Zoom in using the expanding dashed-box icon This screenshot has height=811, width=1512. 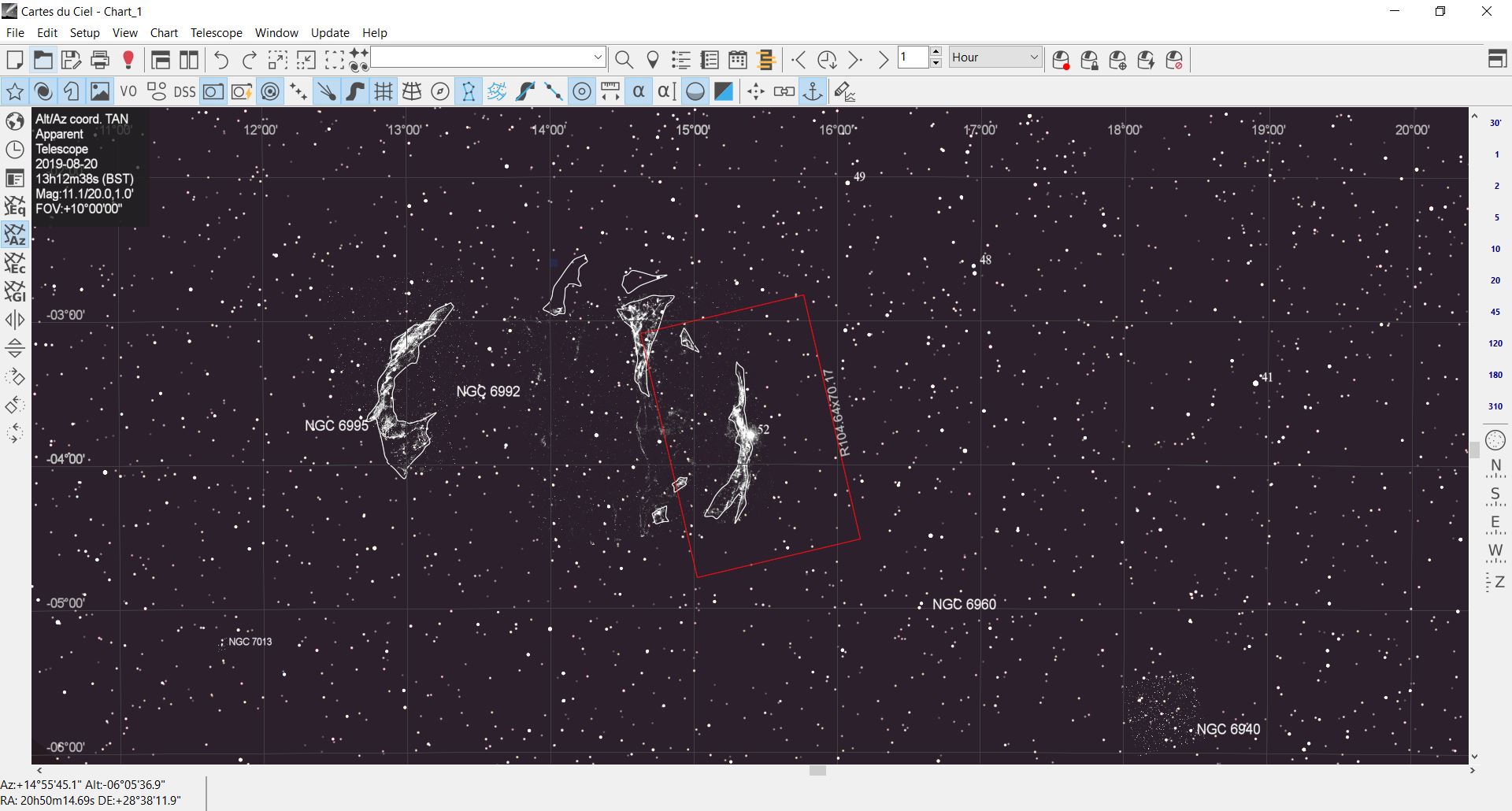(x=277, y=60)
